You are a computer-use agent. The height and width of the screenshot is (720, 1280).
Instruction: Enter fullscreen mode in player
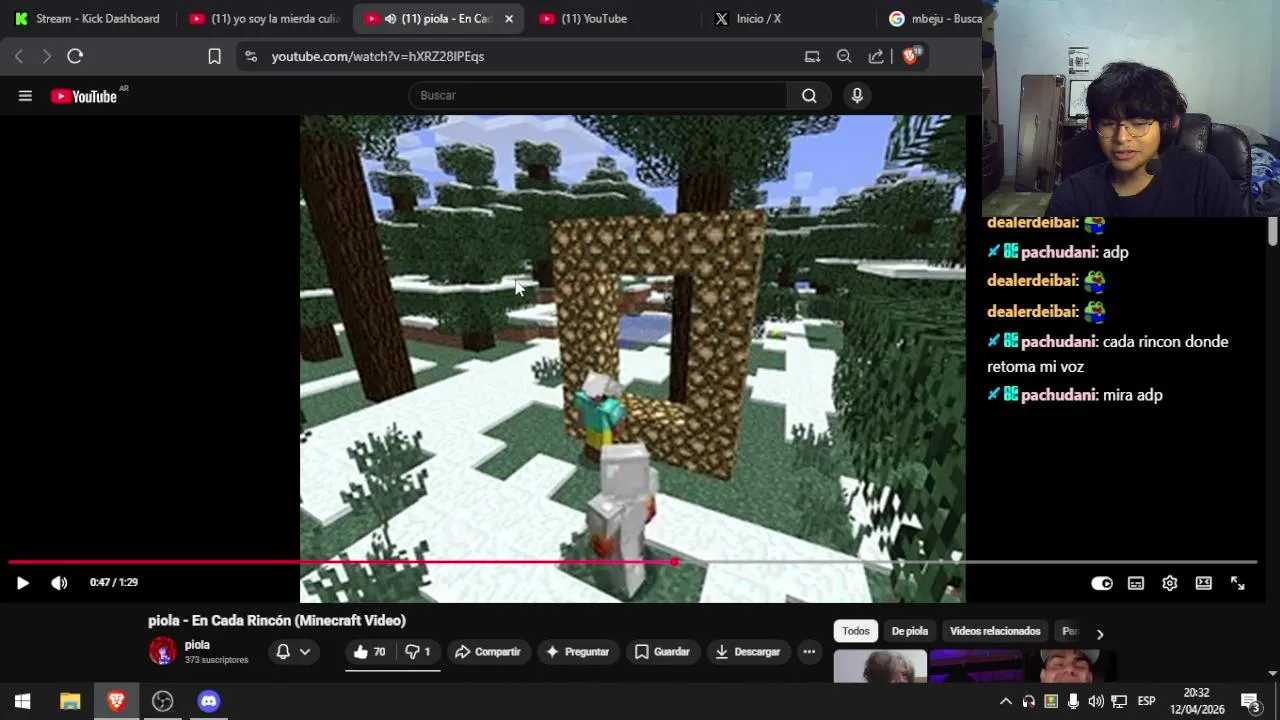tap(1238, 583)
